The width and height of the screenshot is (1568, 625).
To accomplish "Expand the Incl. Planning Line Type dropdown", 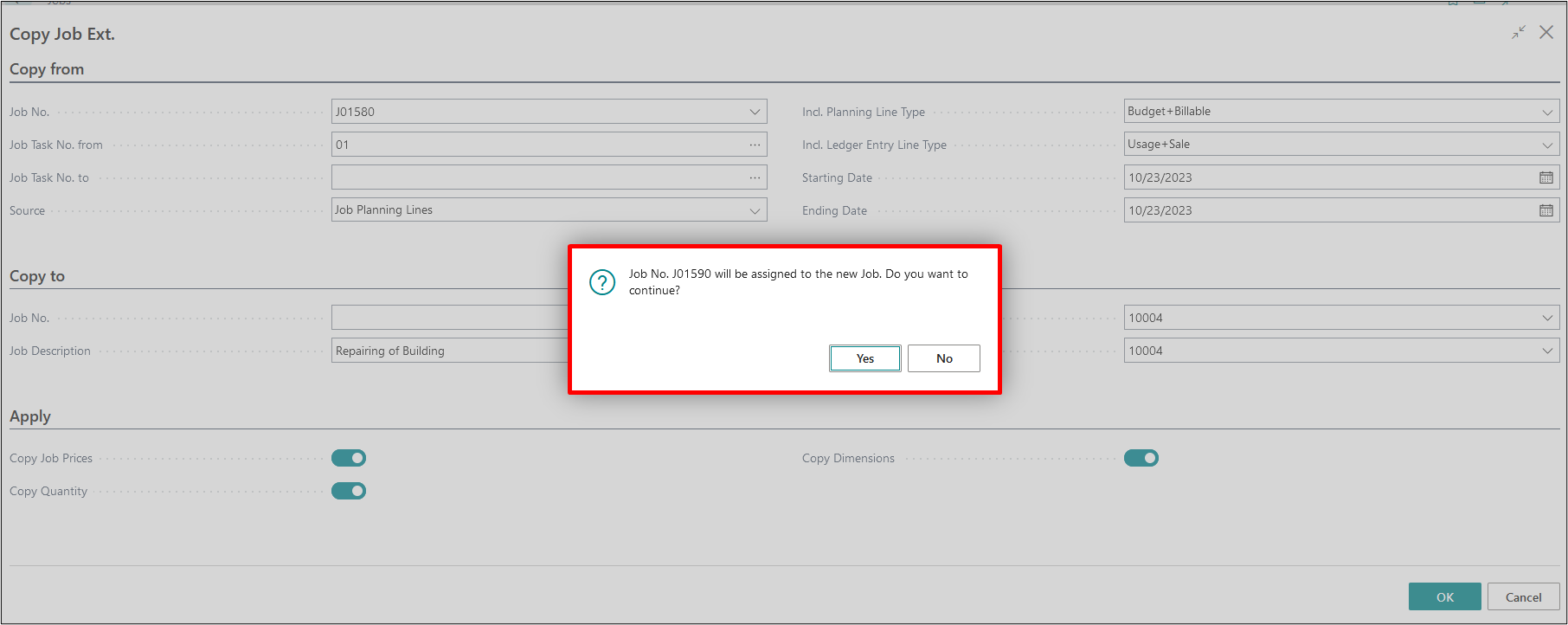I will click(x=1546, y=112).
